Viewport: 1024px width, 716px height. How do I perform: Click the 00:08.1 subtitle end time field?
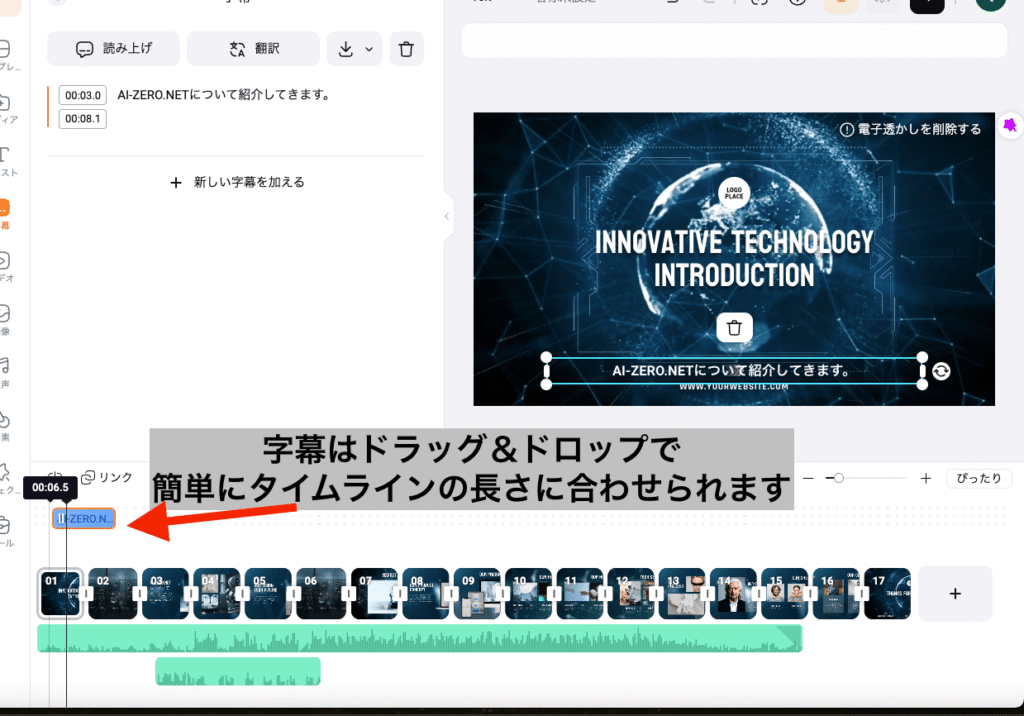pos(83,119)
